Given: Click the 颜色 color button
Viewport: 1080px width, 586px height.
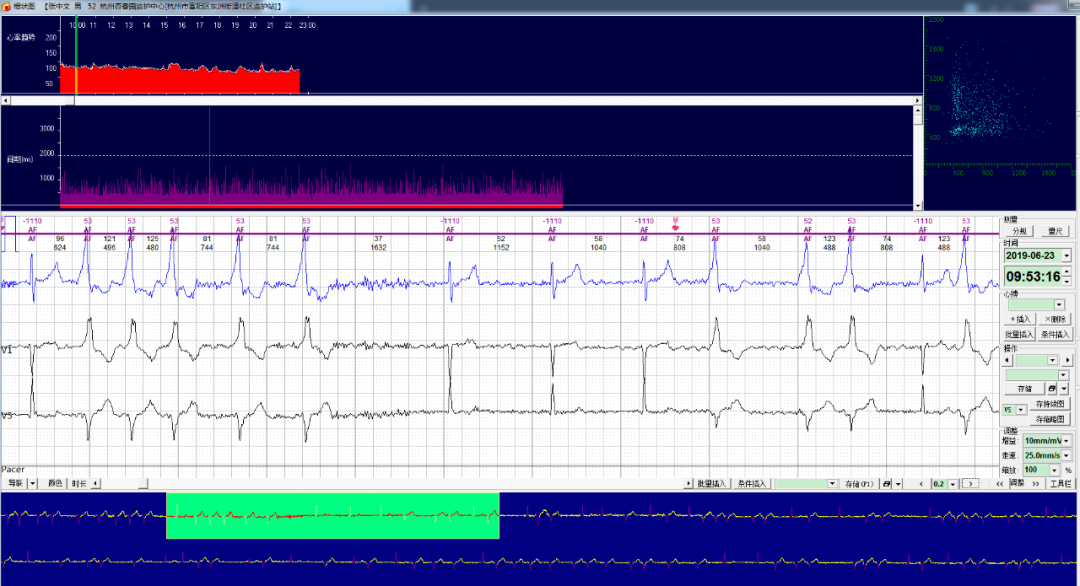Looking at the screenshot, I should [x=56, y=483].
